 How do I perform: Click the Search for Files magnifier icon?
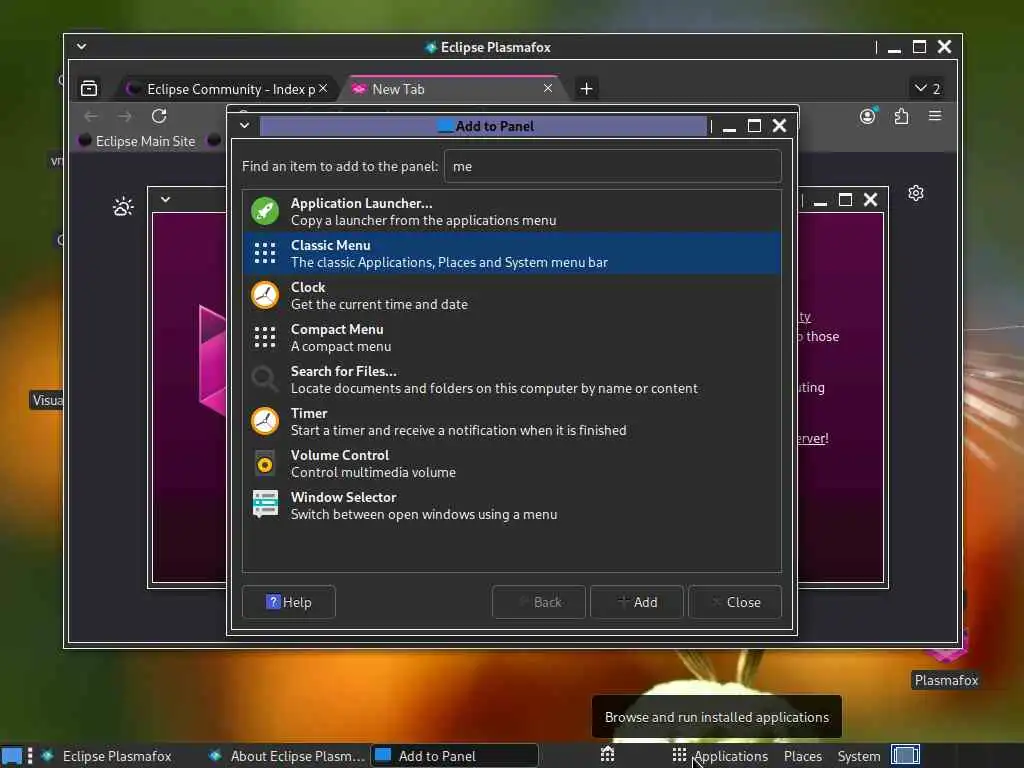coord(265,379)
